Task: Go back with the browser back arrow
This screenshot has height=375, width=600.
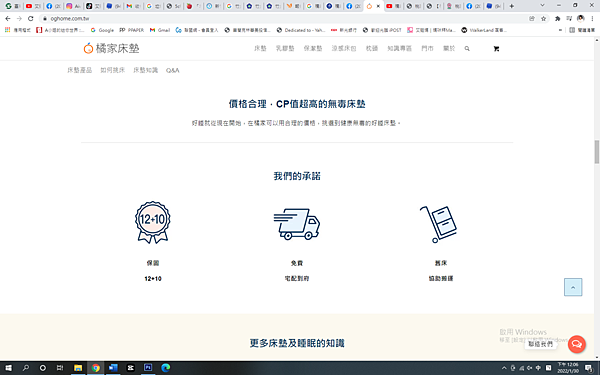Action: pos(8,18)
